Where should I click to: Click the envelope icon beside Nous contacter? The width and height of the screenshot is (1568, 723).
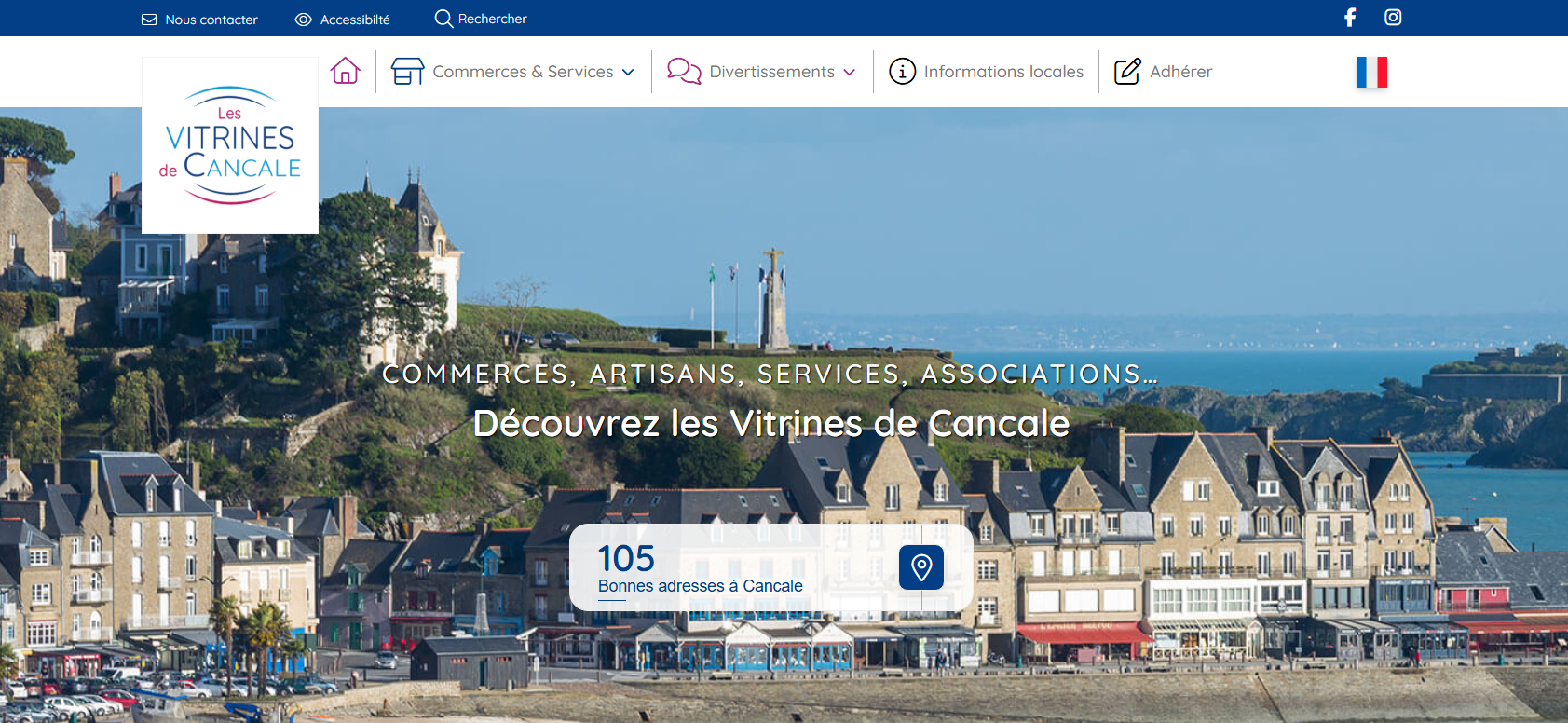(x=149, y=20)
